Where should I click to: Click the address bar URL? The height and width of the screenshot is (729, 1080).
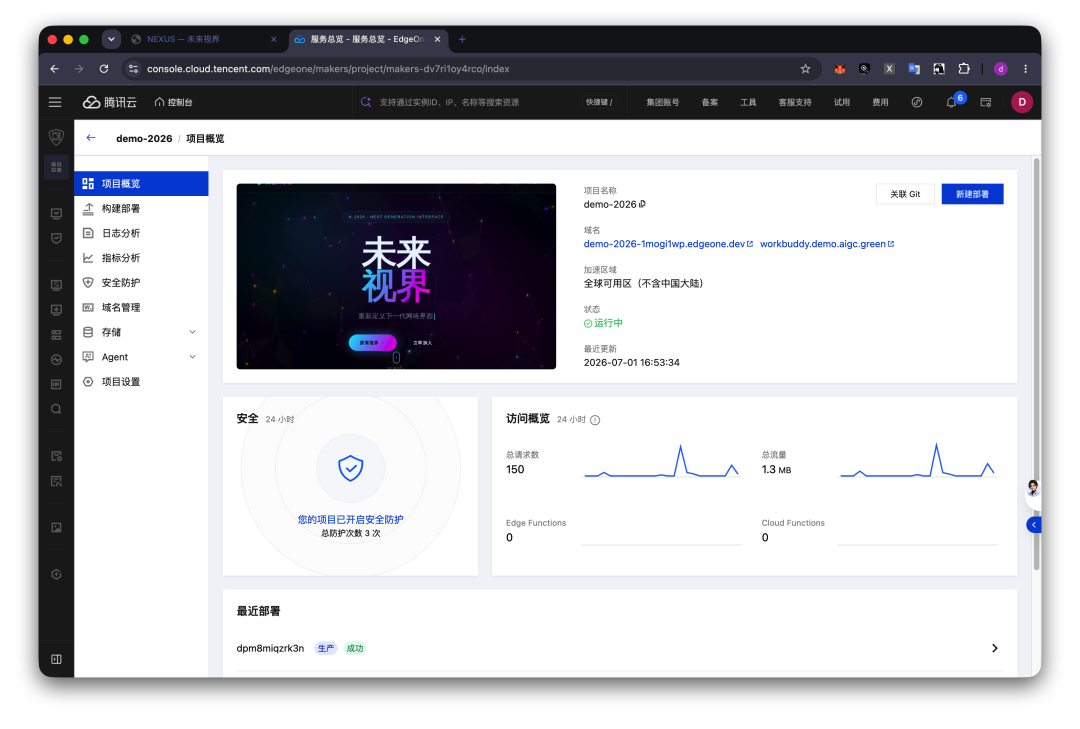click(x=328, y=69)
